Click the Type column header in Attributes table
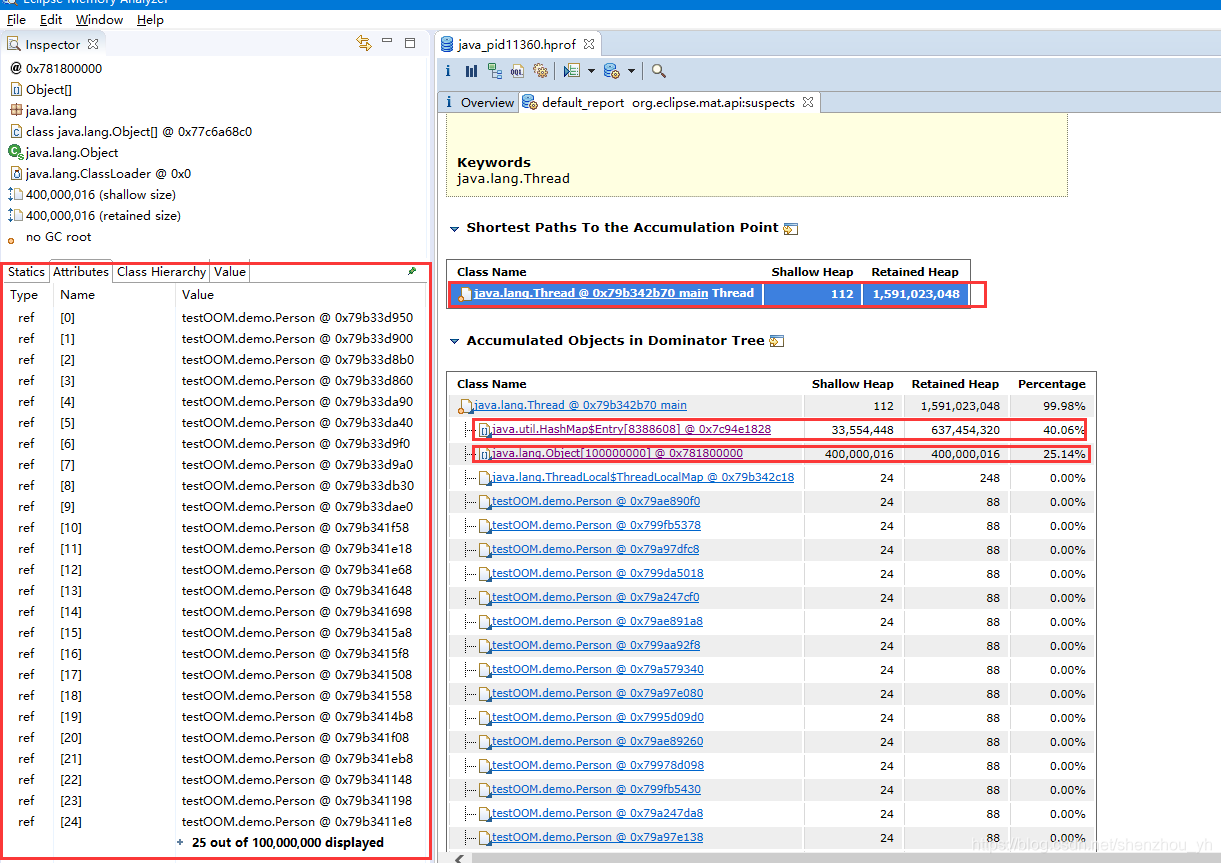The height and width of the screenshot is (863, 1221). tap(24, 295)
